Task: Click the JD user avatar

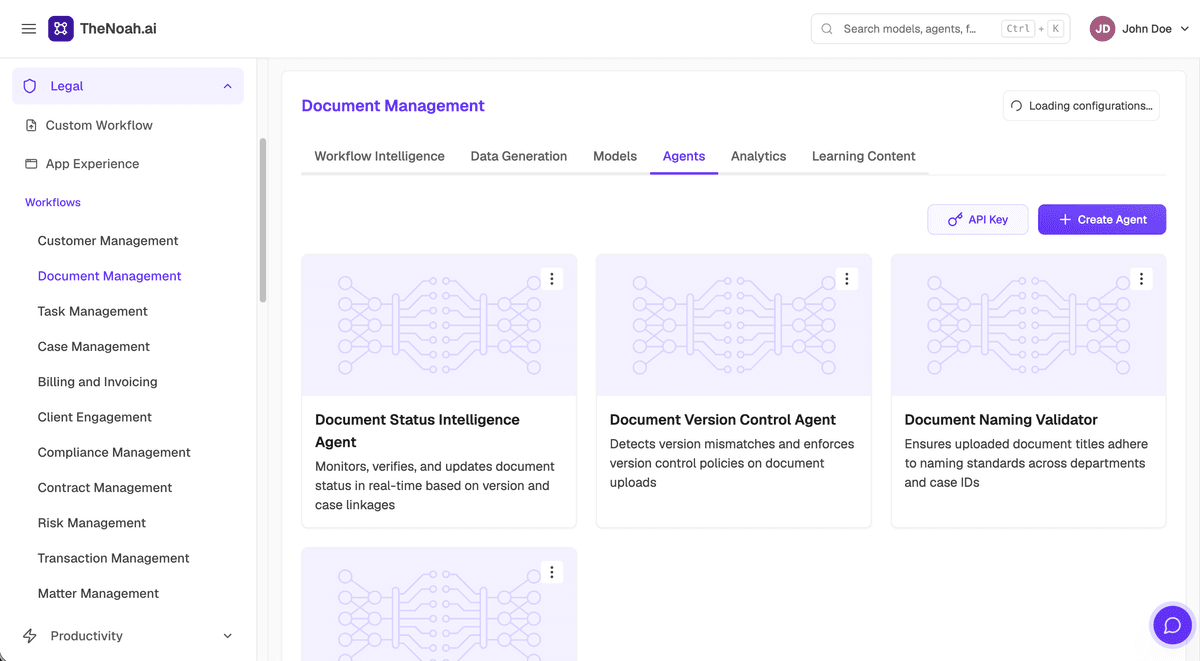Action: (x=1102, y=29)
